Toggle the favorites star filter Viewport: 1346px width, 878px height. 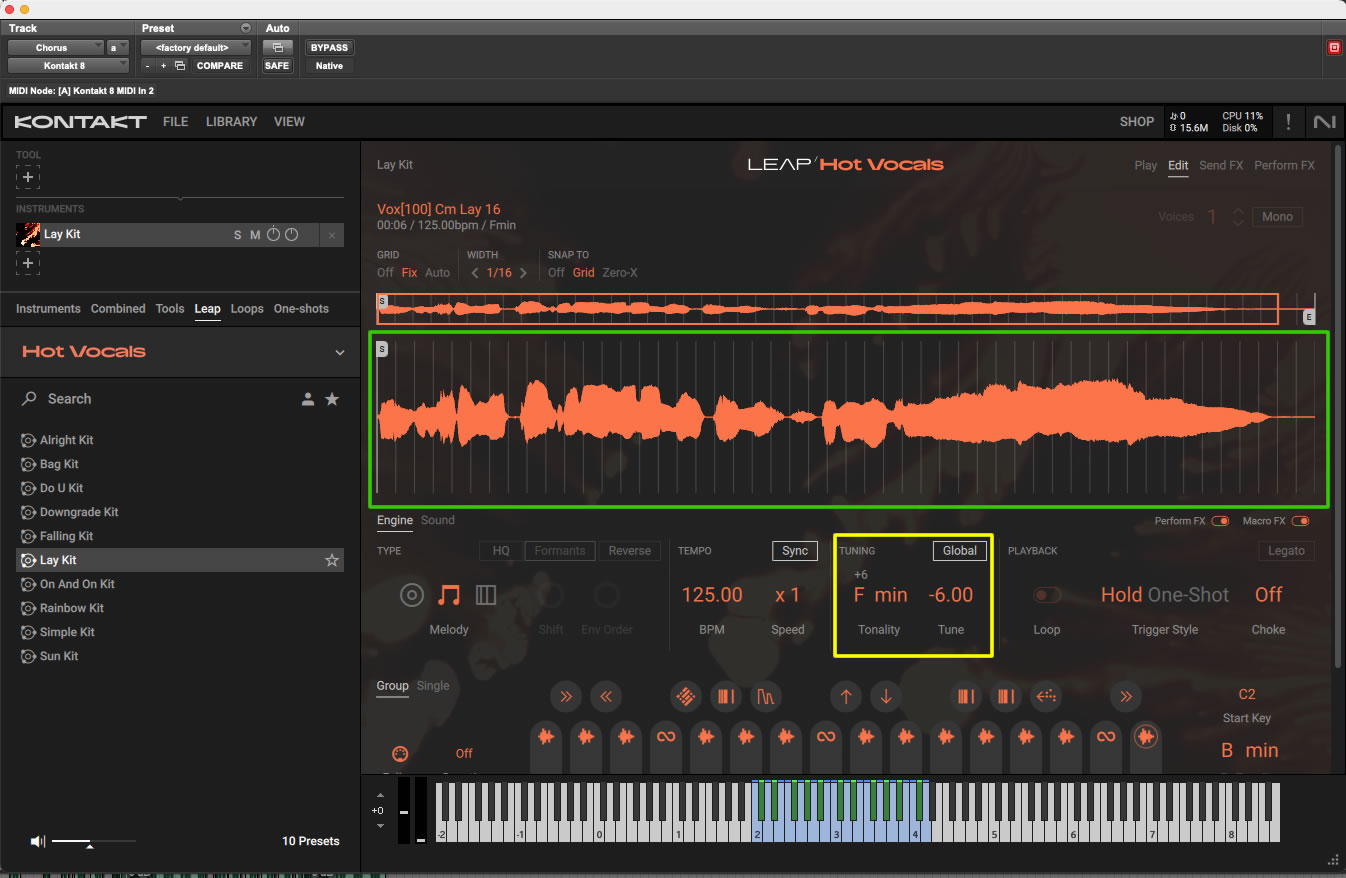point(332,399)
